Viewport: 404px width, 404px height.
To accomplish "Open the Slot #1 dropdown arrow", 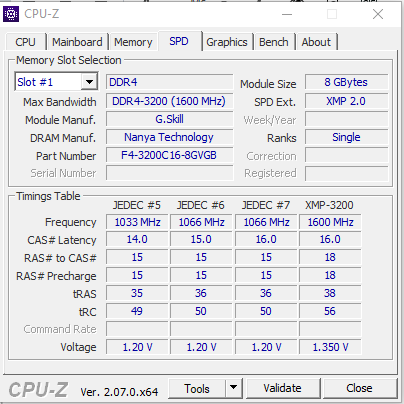I will tap(89, 82).
